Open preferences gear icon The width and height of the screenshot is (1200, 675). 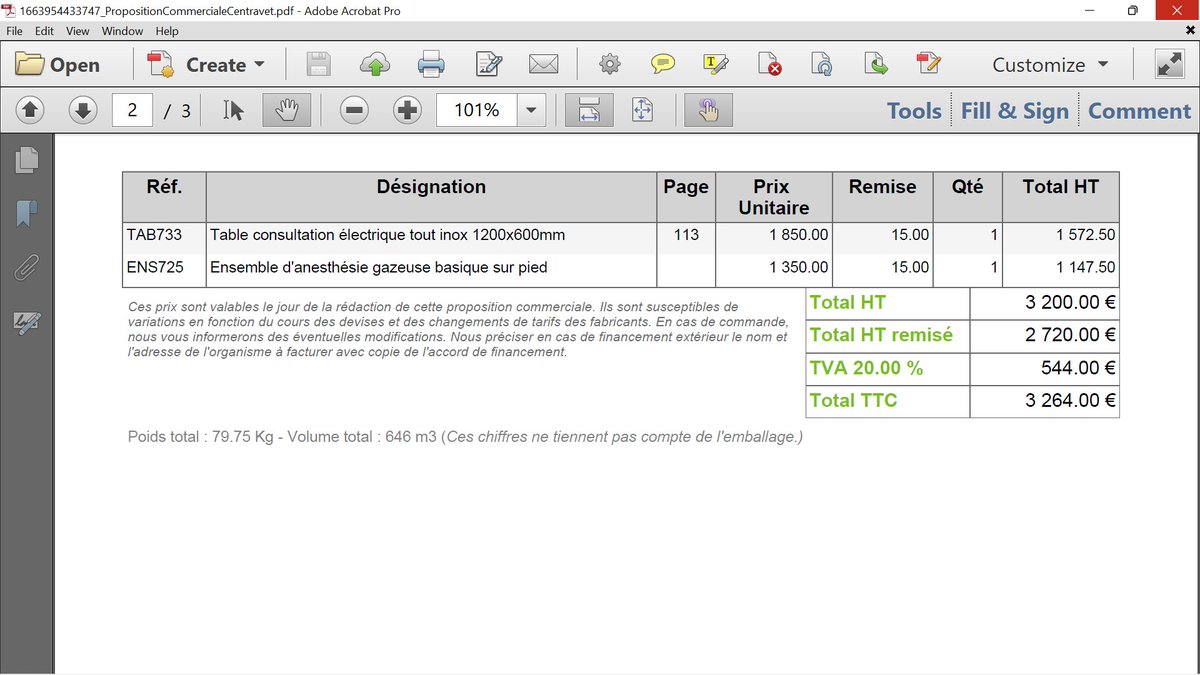(609, 65)
